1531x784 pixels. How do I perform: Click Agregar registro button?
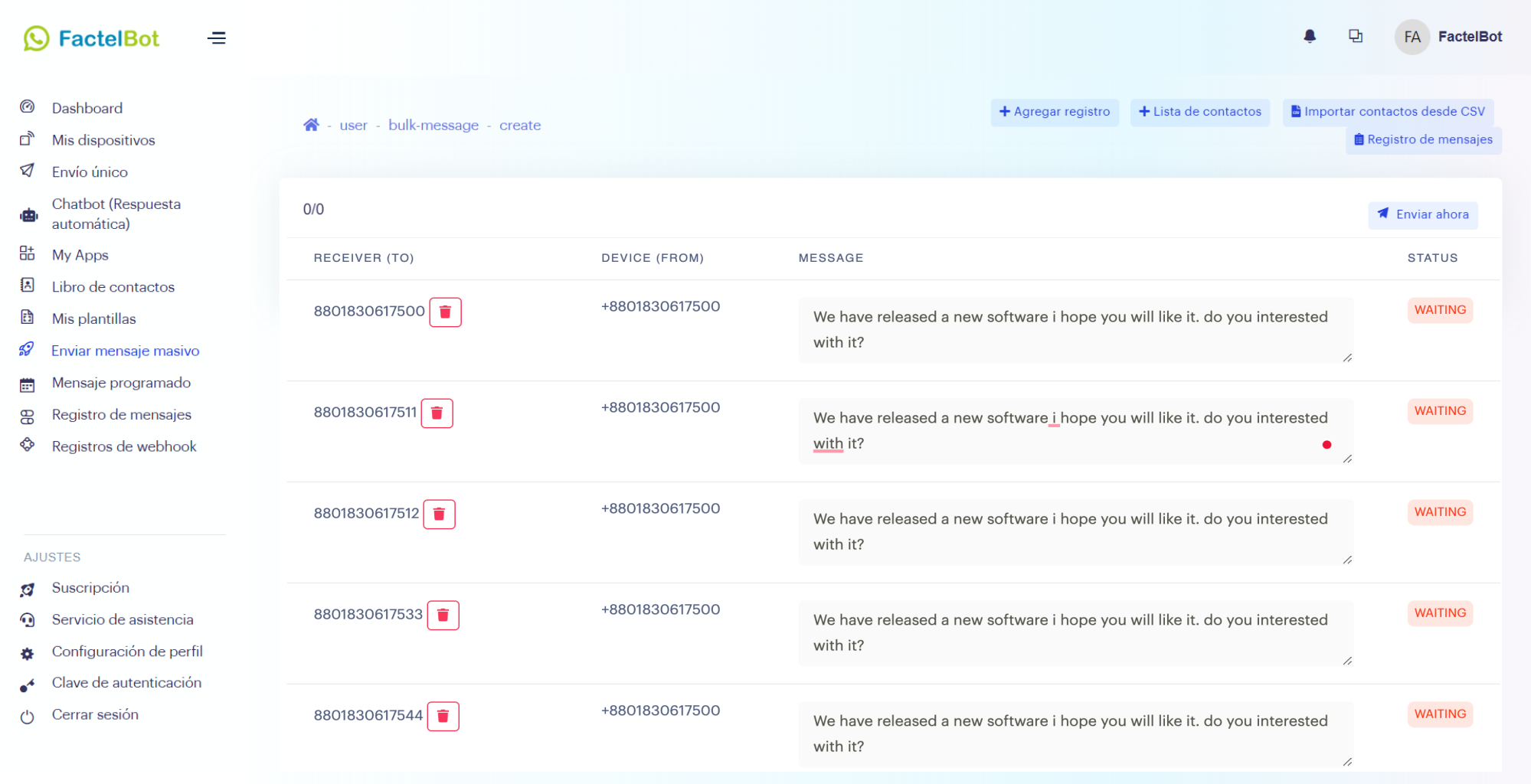pos(1055,112)
